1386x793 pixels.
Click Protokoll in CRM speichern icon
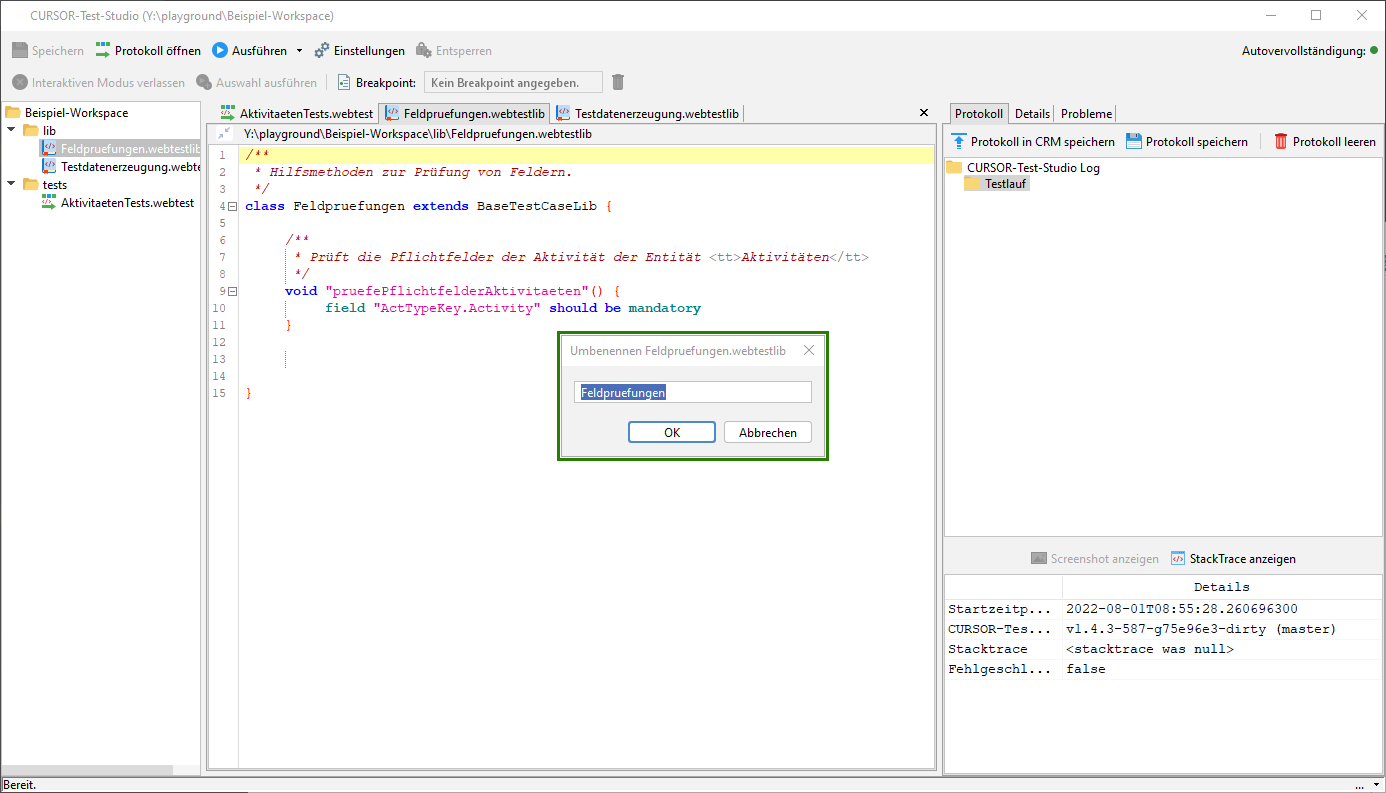pos(959,142)
